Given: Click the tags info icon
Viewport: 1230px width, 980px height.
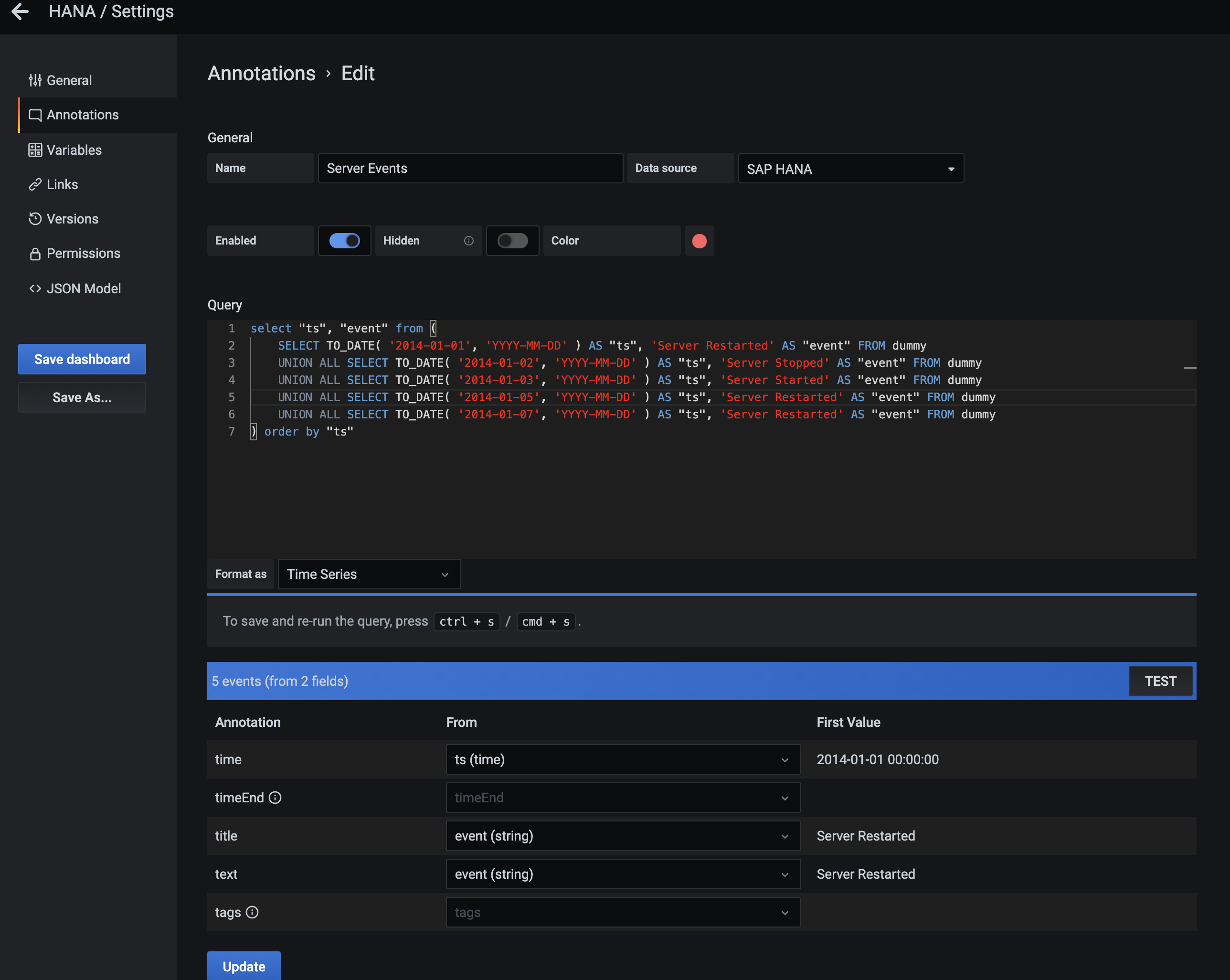Looking at the screenshot, I should click(252, 912).
